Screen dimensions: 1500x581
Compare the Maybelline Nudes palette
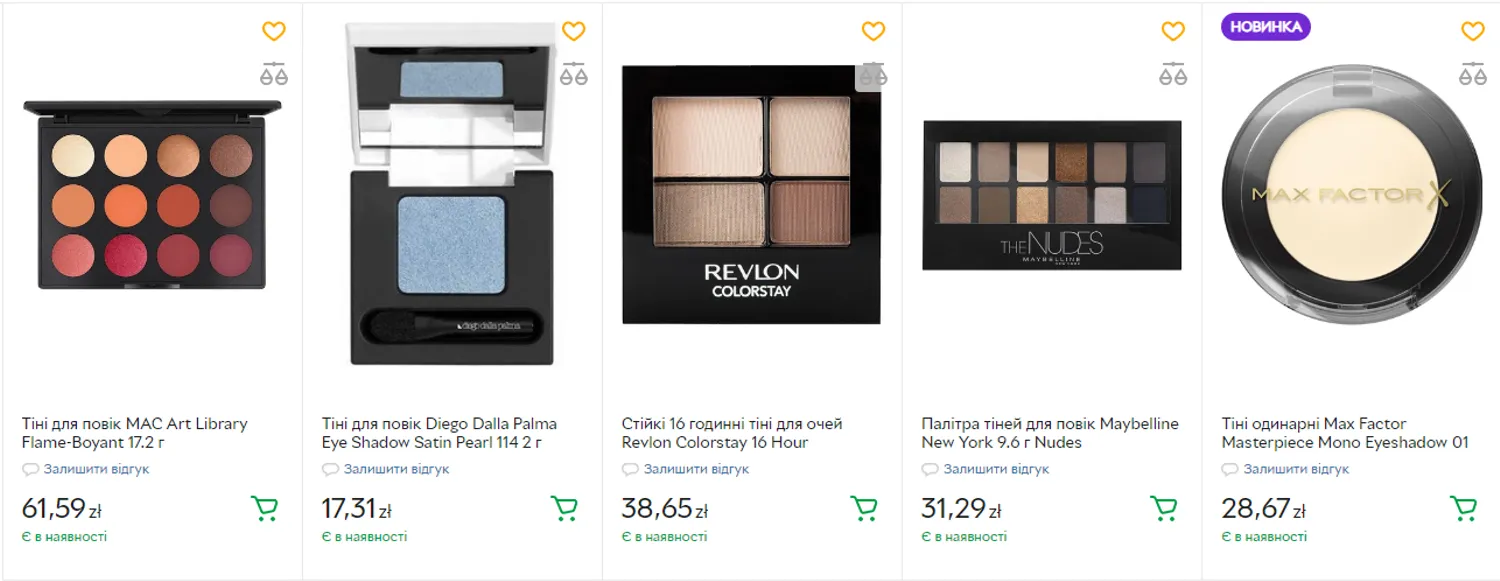[x=1173, y=73]
